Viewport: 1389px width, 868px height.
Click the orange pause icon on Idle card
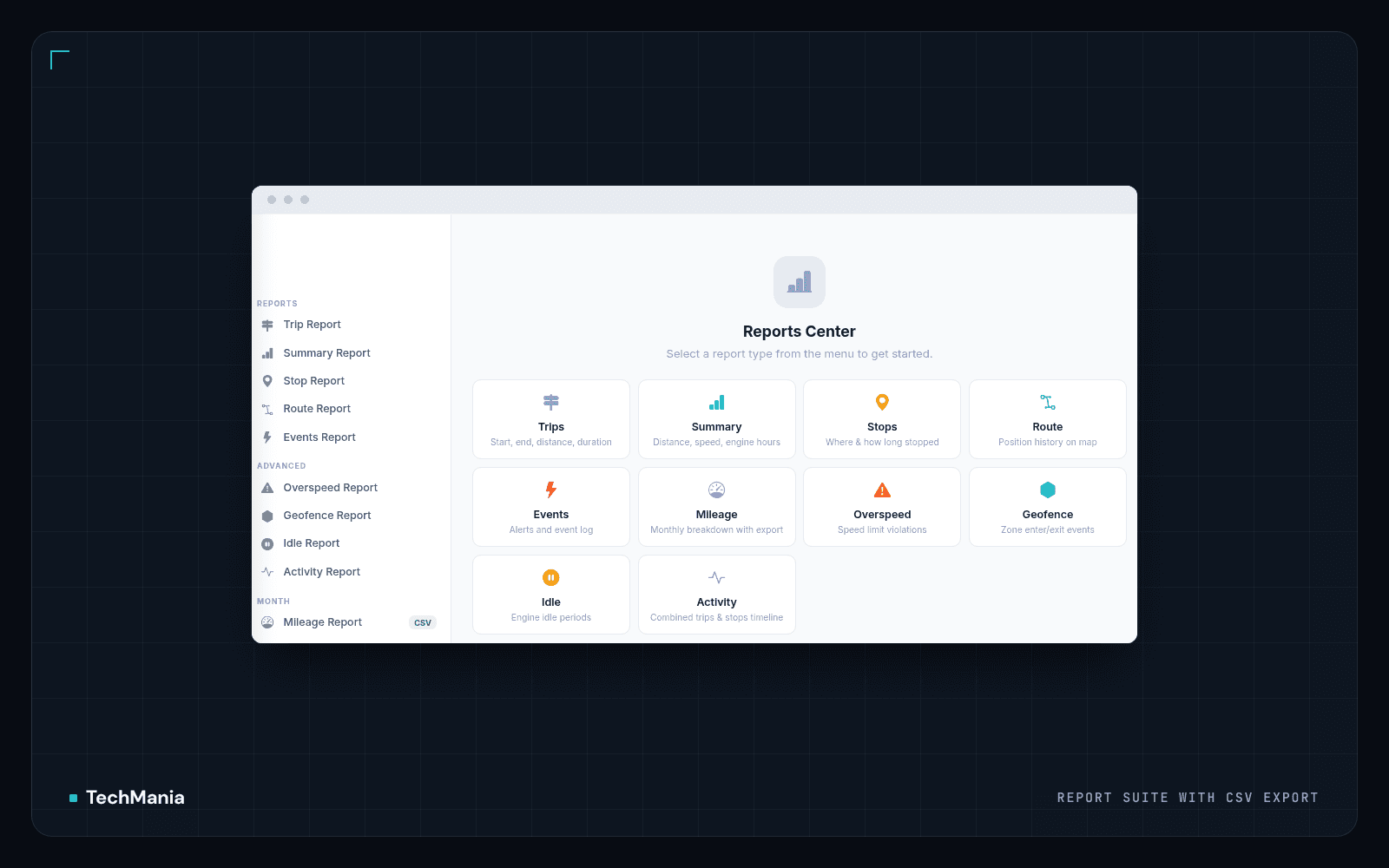pos(551,578)
